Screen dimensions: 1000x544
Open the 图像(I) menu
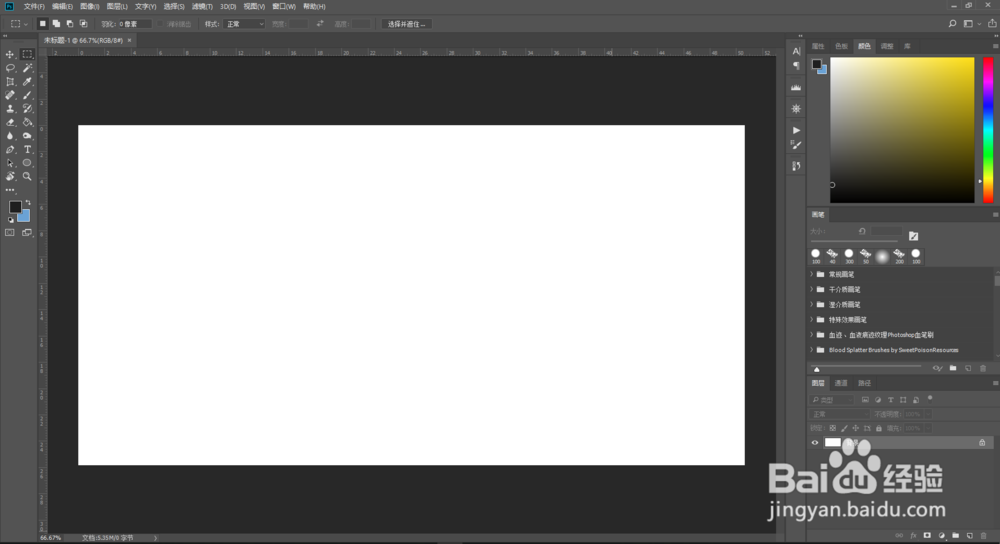pos(89,6)
